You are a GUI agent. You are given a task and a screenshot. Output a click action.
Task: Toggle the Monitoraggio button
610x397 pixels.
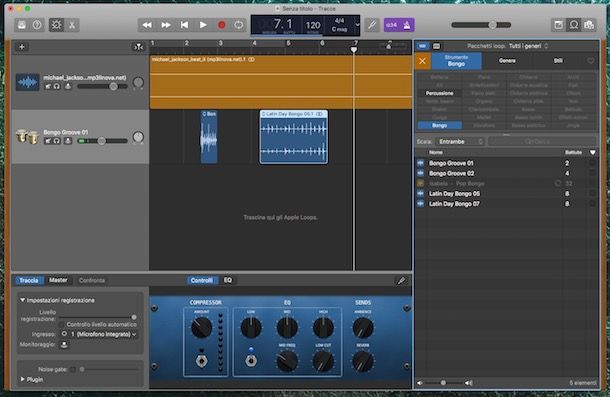tap(64, 345)
